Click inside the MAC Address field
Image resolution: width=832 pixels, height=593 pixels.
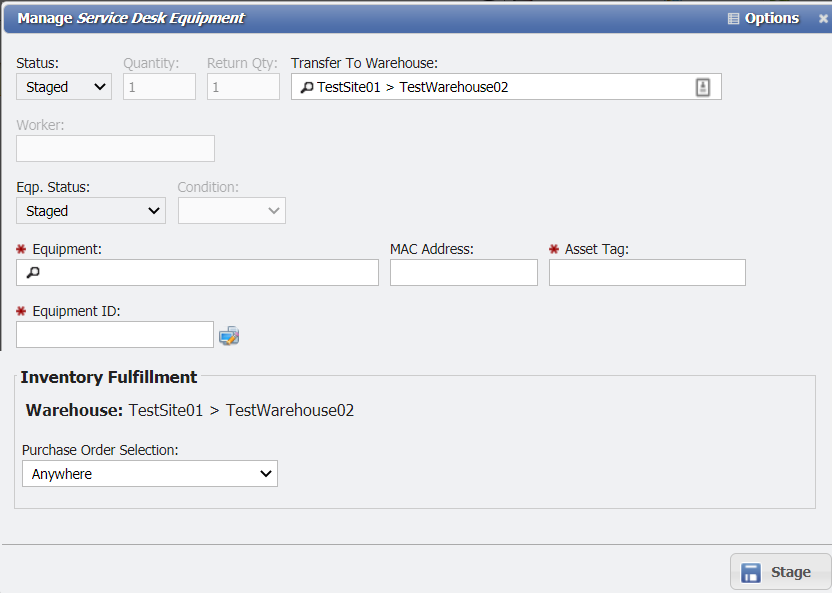click(x=463, y=272)
